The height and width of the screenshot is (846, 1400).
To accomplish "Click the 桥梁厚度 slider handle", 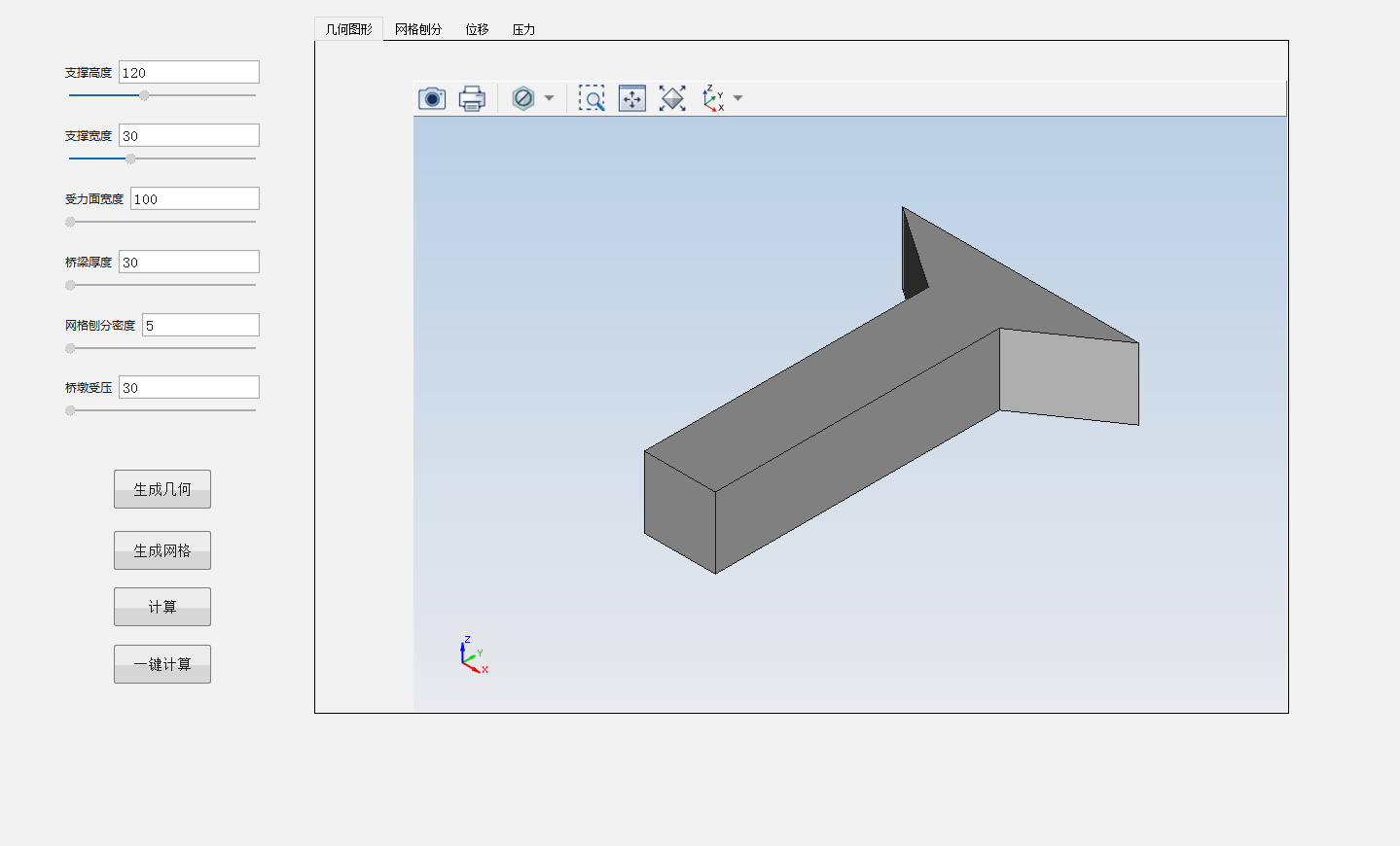I will 70,285.
